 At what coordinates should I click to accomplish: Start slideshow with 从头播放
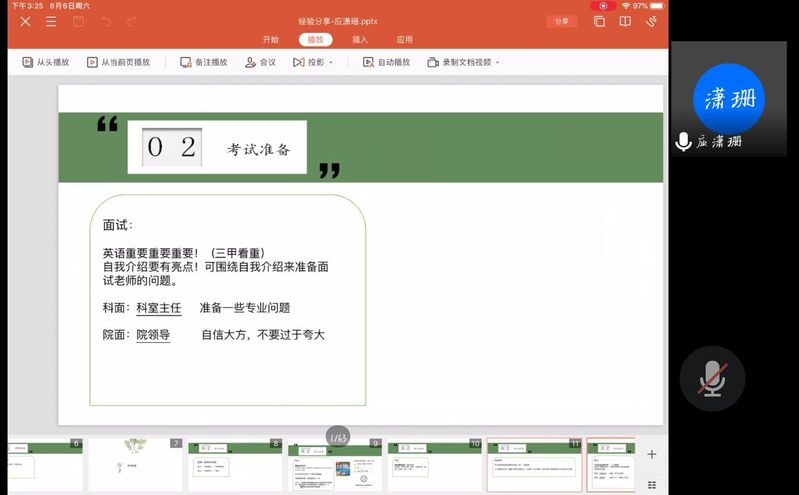click(x=46, y=62)
